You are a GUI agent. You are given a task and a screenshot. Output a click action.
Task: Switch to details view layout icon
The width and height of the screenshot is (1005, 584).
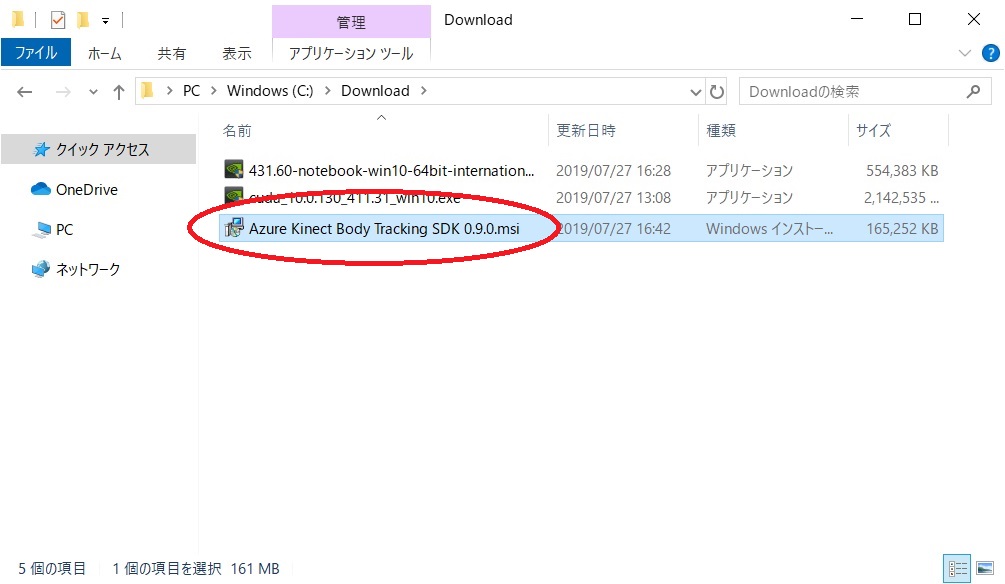click(x=958, y=568)
